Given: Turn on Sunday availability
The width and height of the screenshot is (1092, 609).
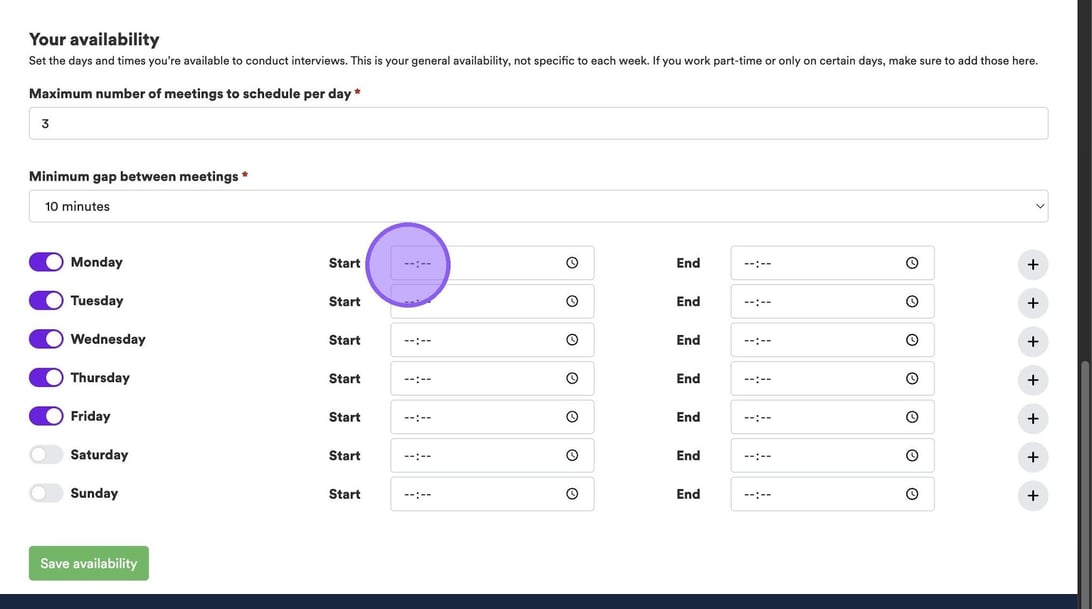Looking at the screenshot, I should pyautogui.click(x=46, y=493).
